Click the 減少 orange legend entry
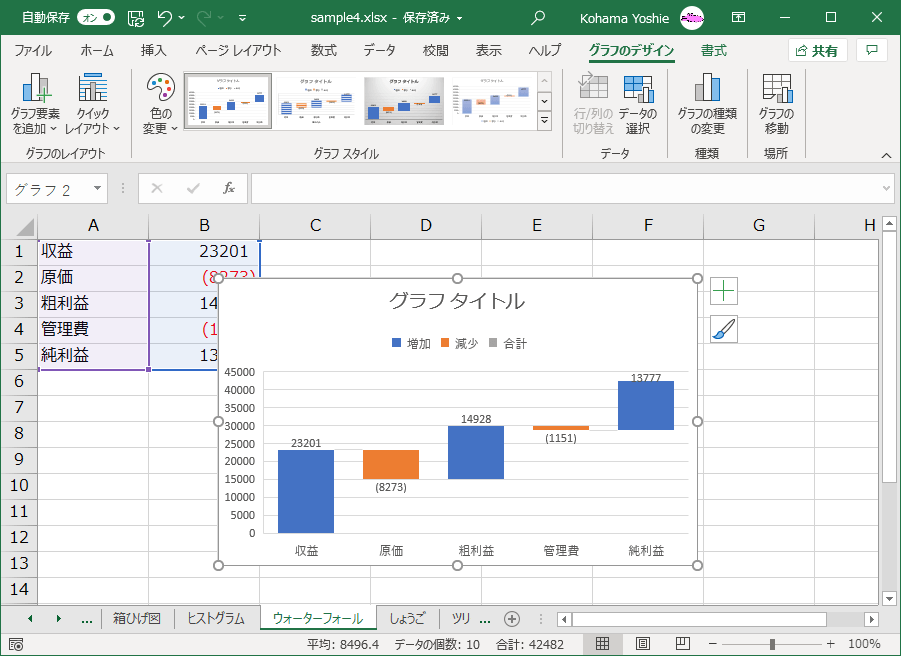The image size is (901, 656). [459, 344]
